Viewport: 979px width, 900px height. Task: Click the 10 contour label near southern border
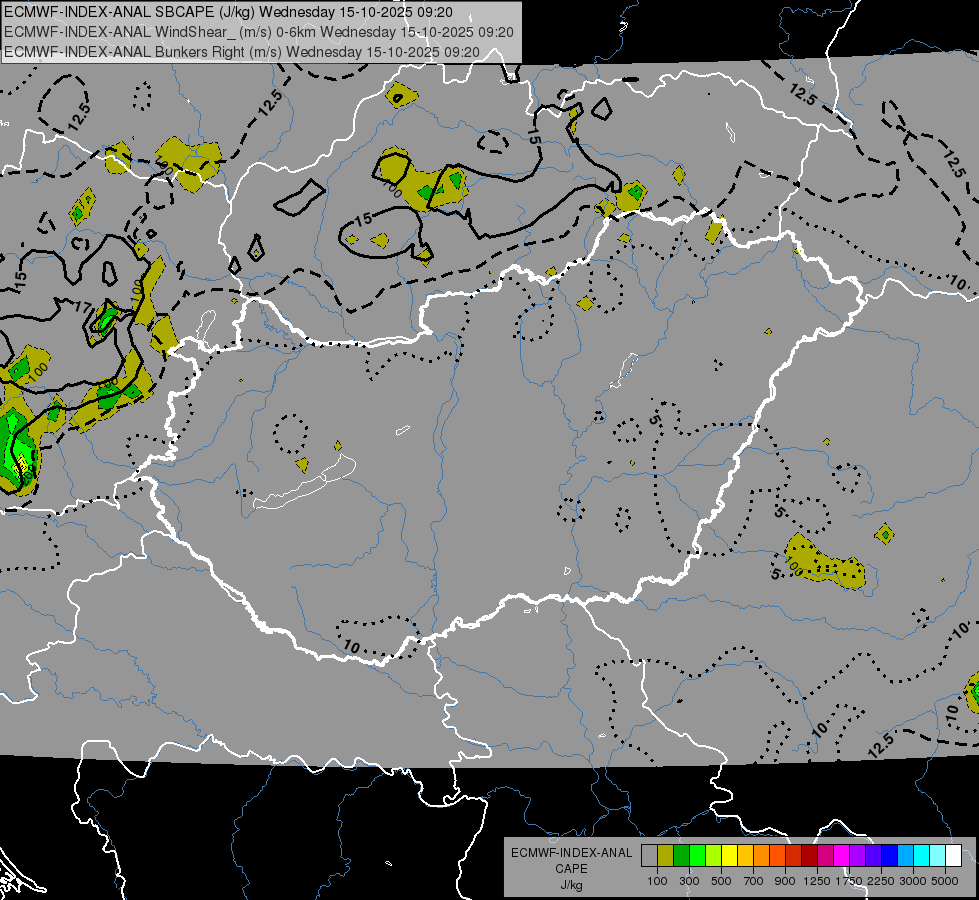352,648
